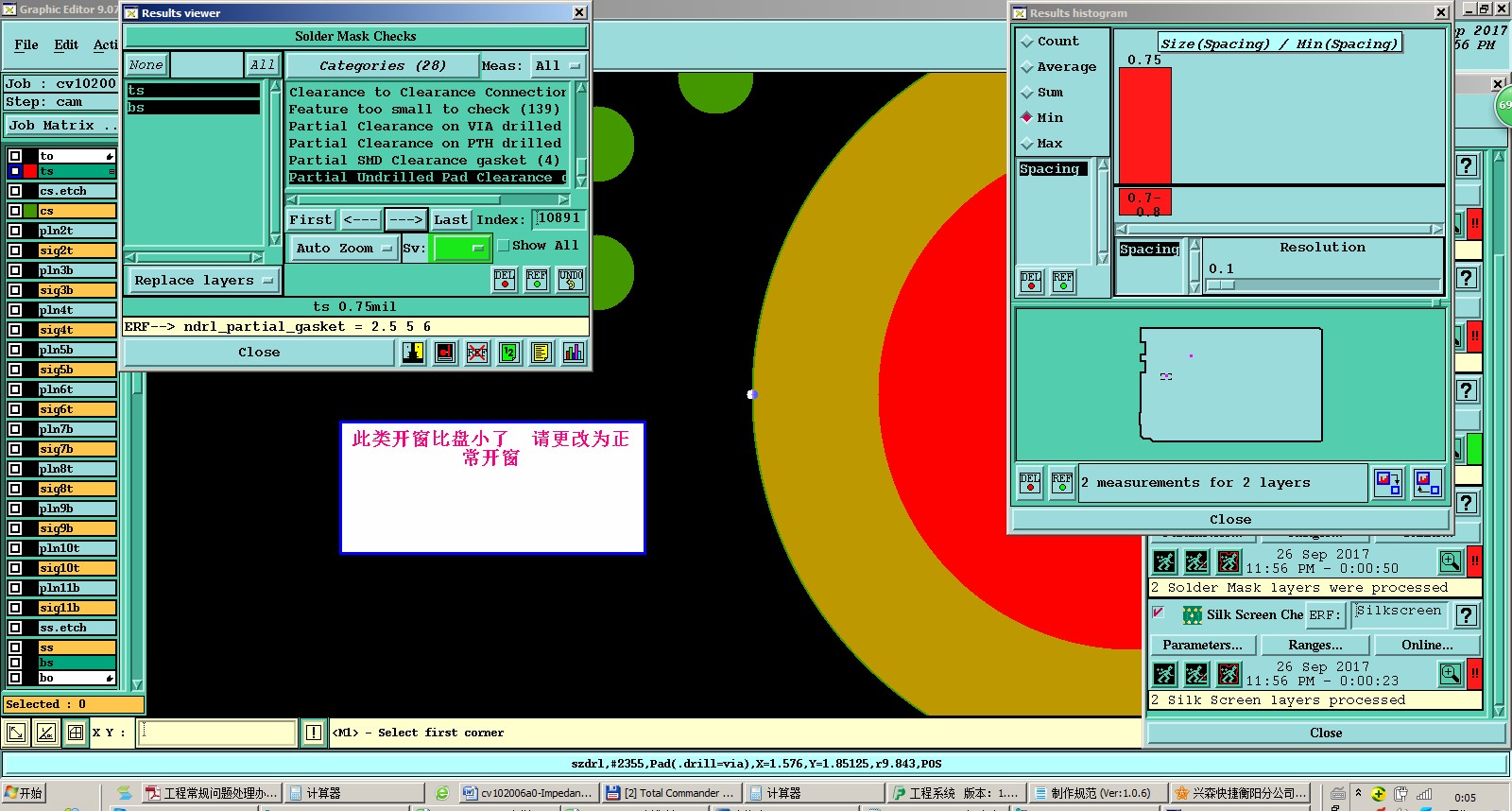Open the green Sv dropdown
Screen dimensions: 1512x811
[x=461, y=249]
